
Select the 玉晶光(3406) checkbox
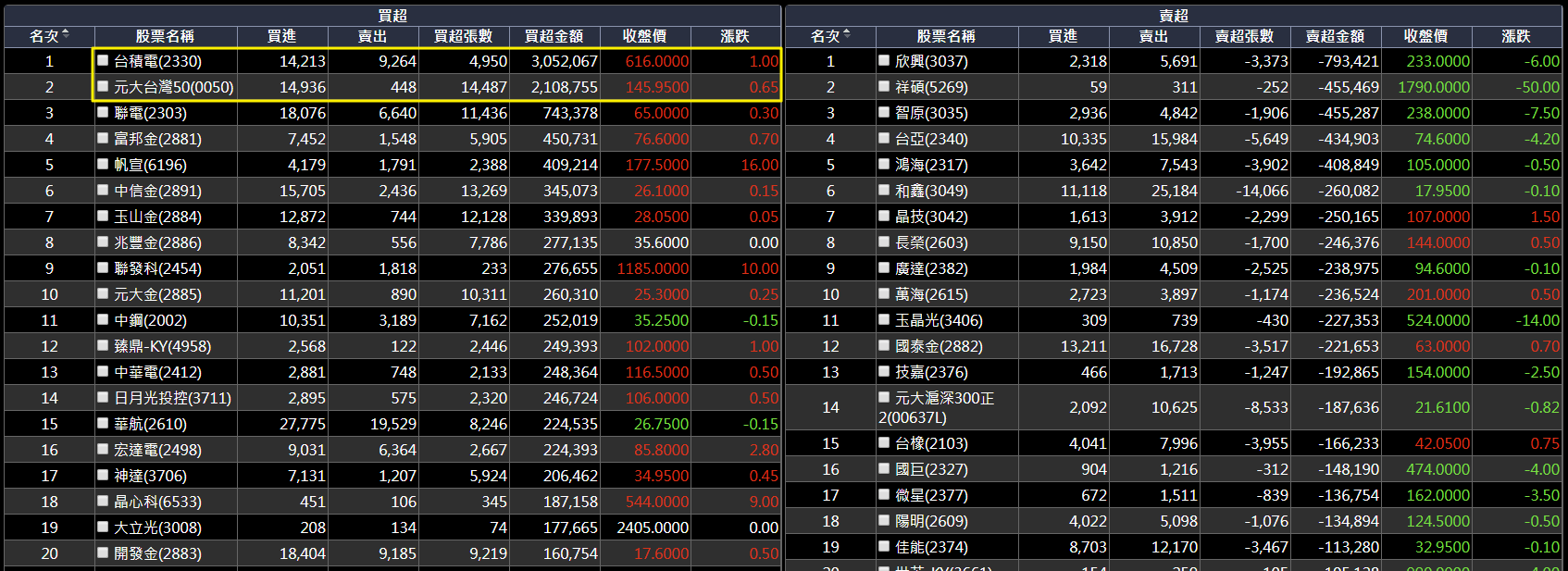coord(885,319)
